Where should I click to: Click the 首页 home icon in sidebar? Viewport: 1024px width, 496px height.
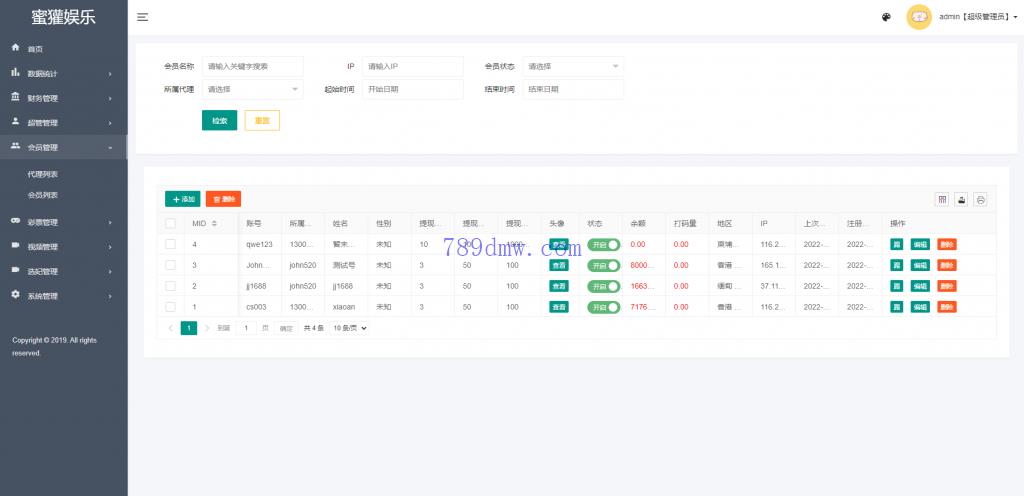[x=16, y=48]
